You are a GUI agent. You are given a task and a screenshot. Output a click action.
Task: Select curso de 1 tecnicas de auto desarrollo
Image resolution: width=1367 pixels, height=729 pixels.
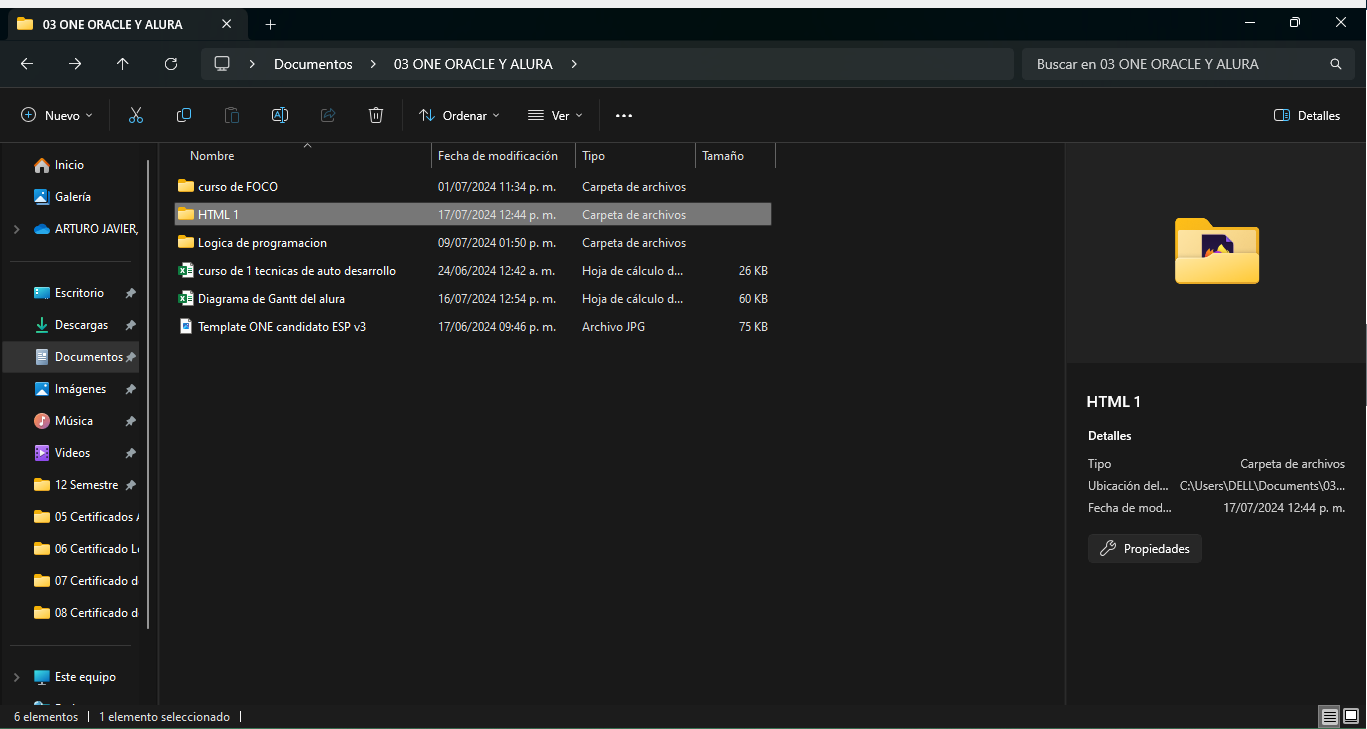[473, 270]
